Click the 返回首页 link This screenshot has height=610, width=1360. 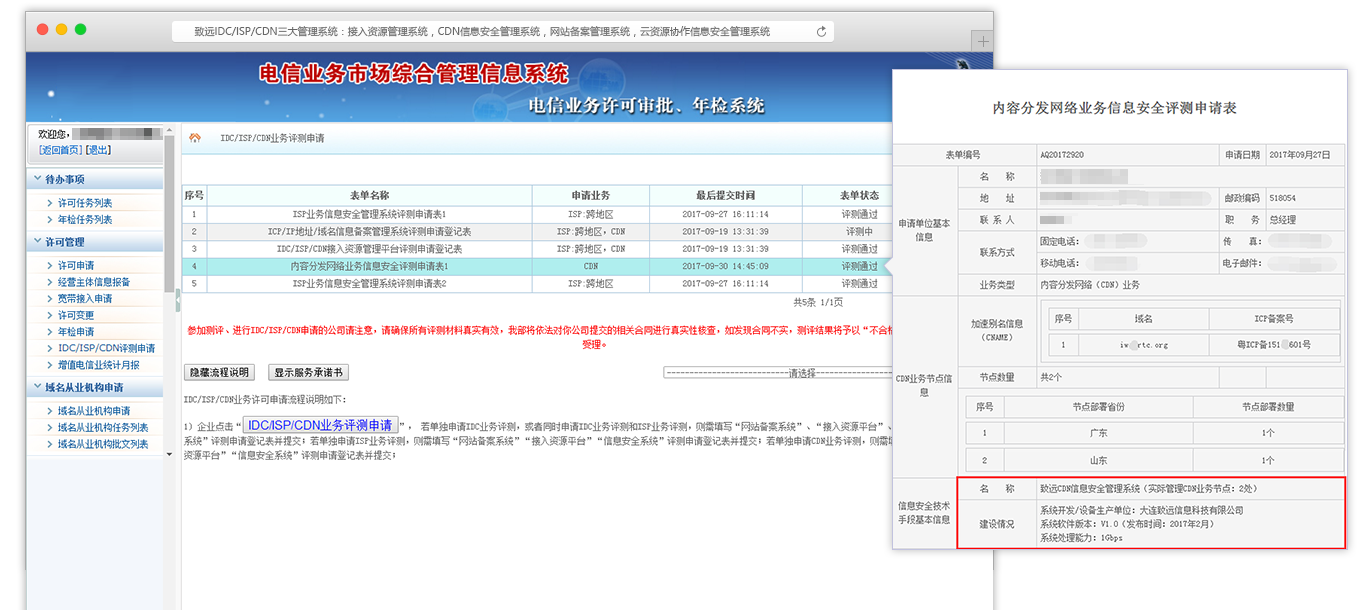coord(60,150)
